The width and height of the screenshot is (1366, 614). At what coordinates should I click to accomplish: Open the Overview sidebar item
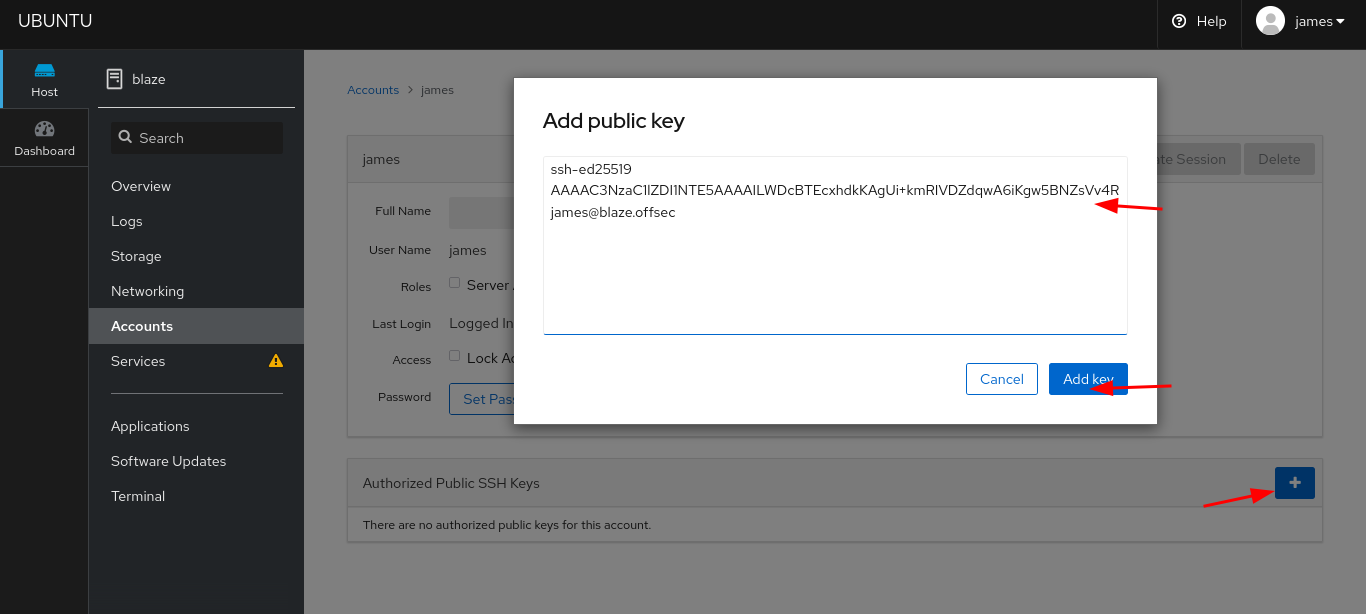[x=141, y=186]
